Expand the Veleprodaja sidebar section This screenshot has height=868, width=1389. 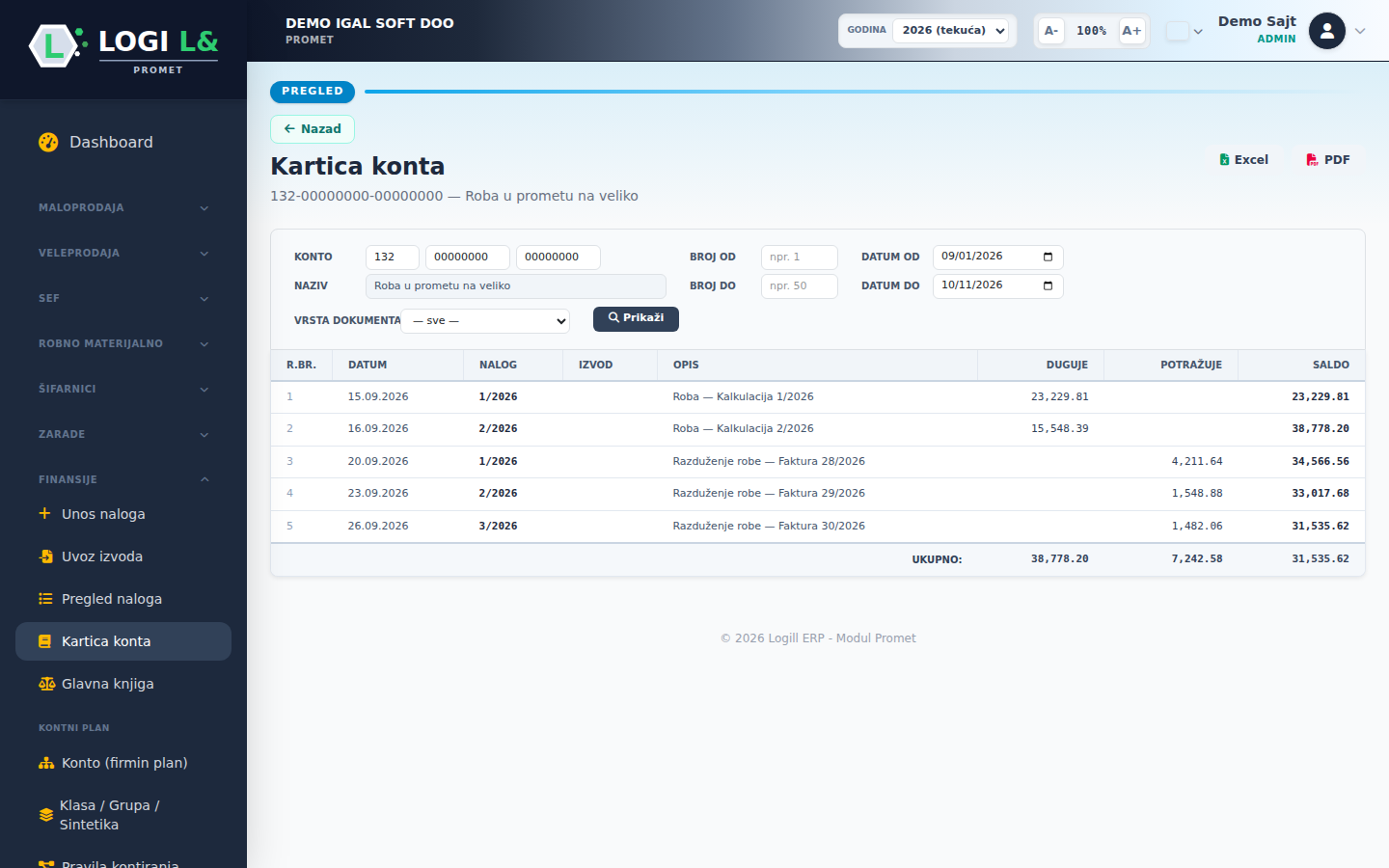point(123,254)
